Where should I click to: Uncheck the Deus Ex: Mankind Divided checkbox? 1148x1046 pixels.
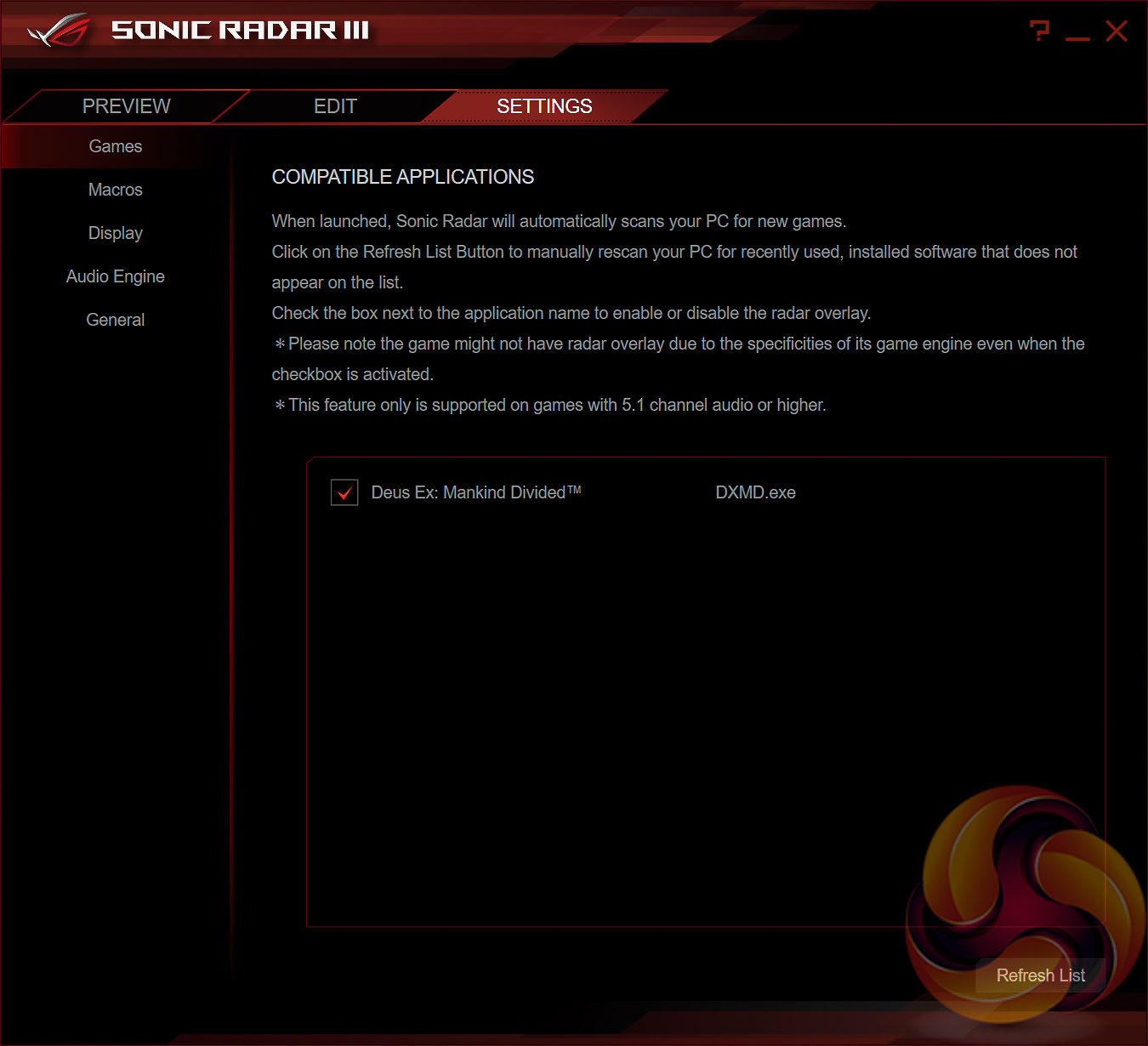tap(344, 492)
